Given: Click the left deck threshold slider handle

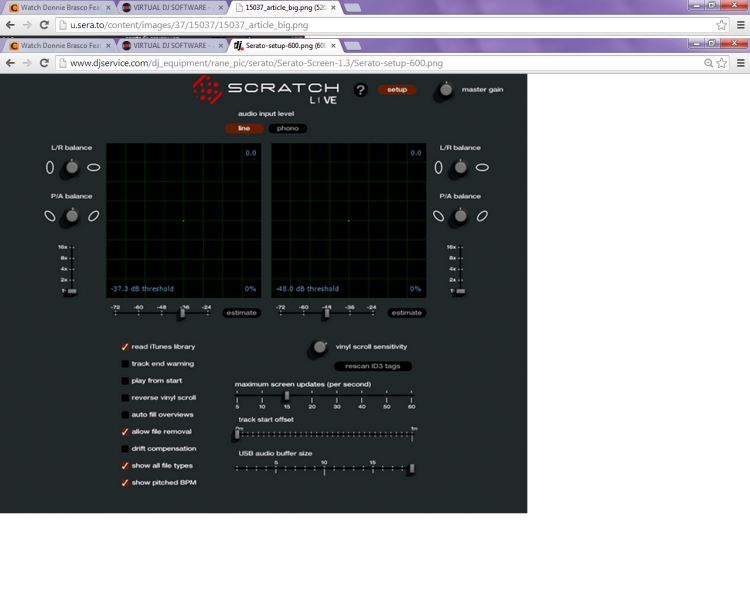Looking at the screenshot, I should point(182,313).
